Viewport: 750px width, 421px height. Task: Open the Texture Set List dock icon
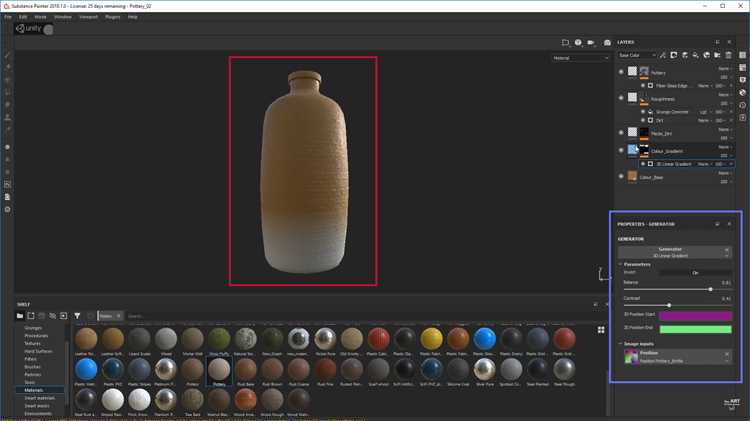[742, 55]
